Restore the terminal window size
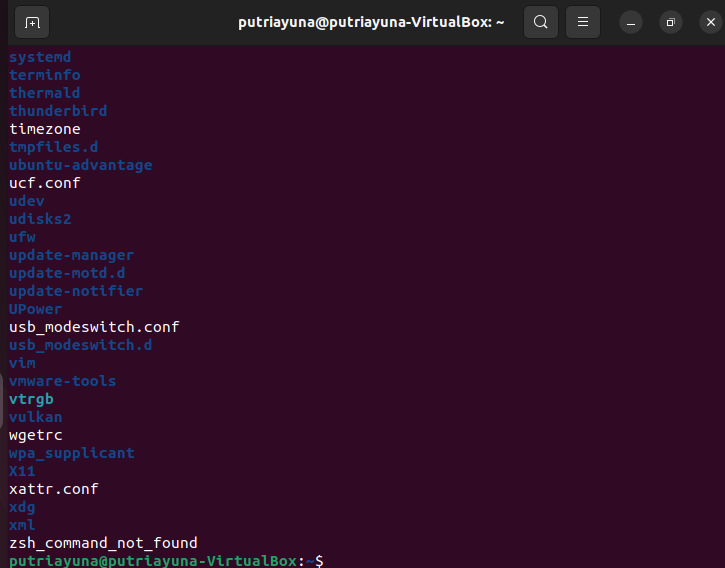Image resolution: width=725 pixels, height=568 pixels. pyautogui.click(x=670, y=22)
